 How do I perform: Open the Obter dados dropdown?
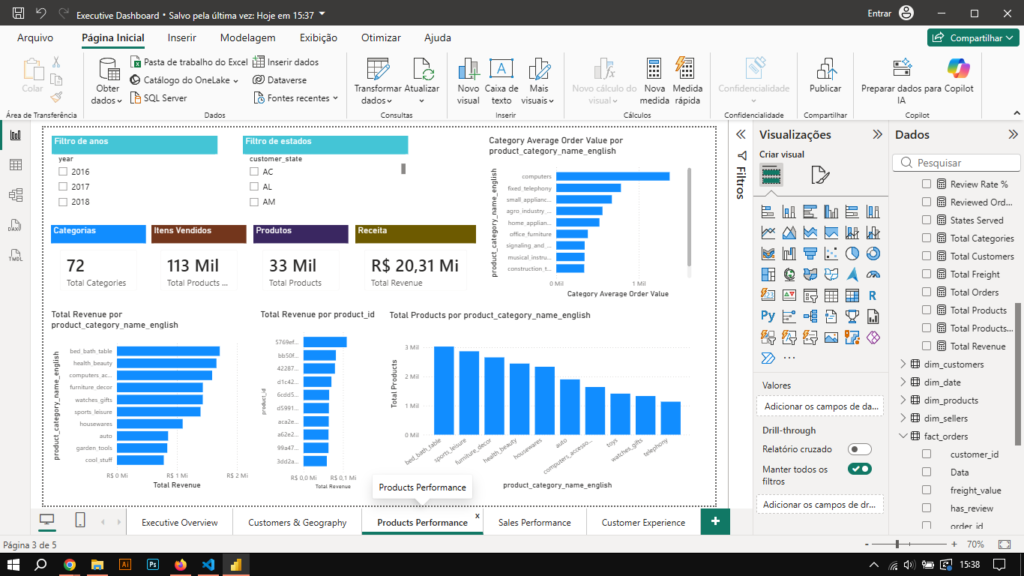tap(107, 82)
